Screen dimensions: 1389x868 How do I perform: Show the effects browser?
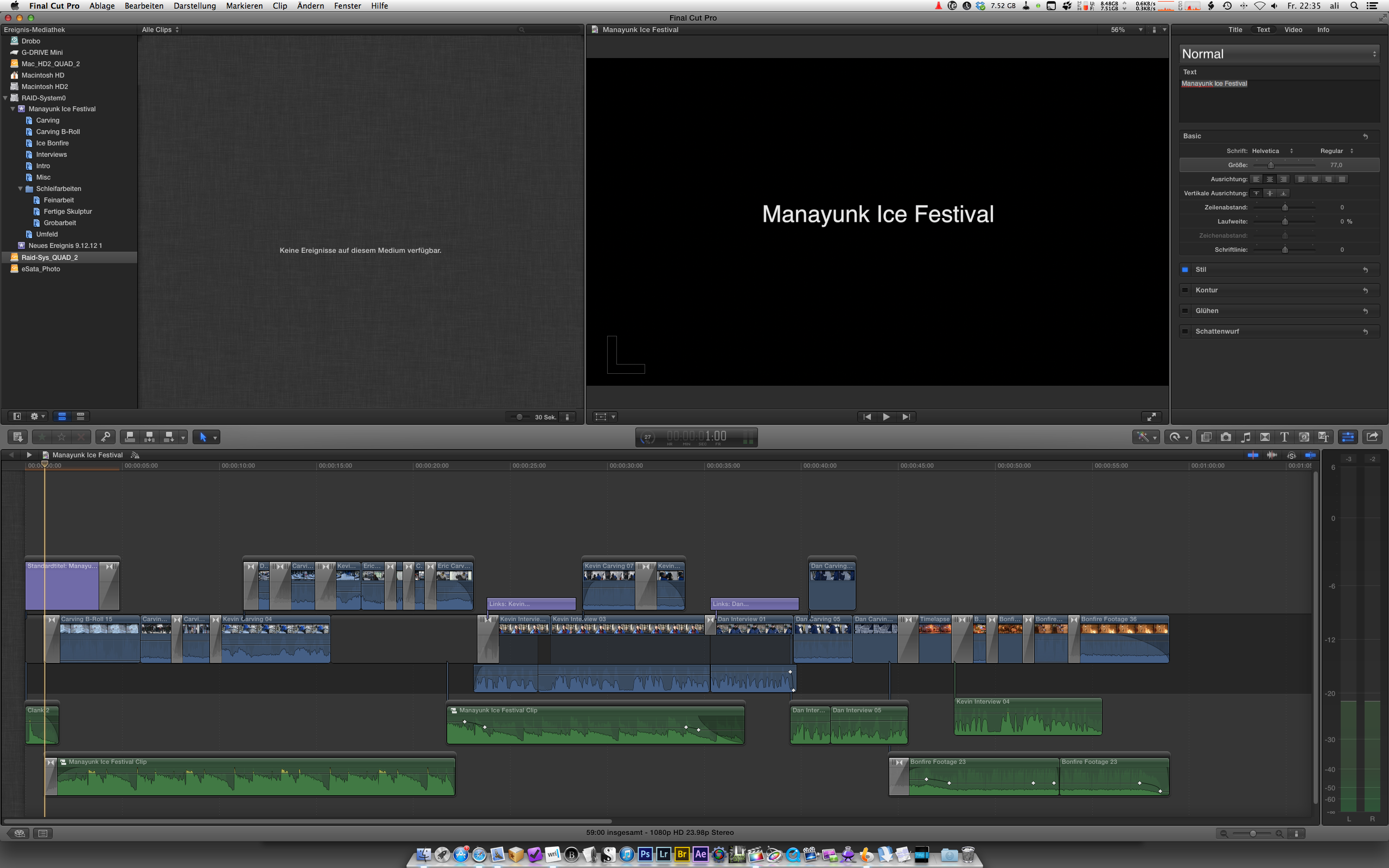tap(1207, 437)
